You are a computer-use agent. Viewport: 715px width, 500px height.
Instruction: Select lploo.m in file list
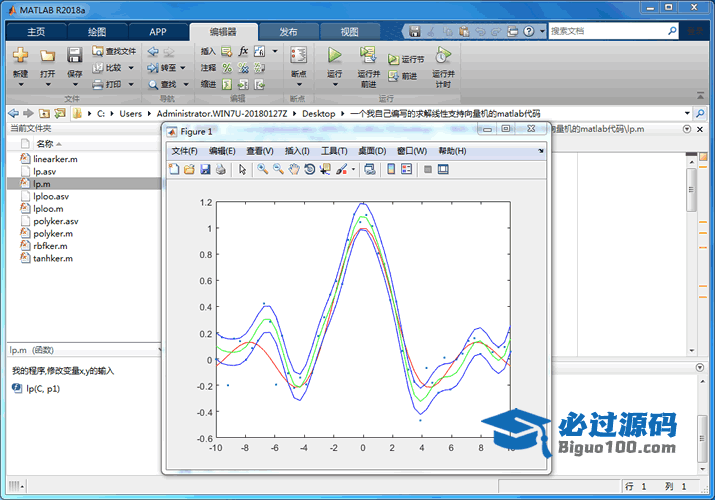48,209
